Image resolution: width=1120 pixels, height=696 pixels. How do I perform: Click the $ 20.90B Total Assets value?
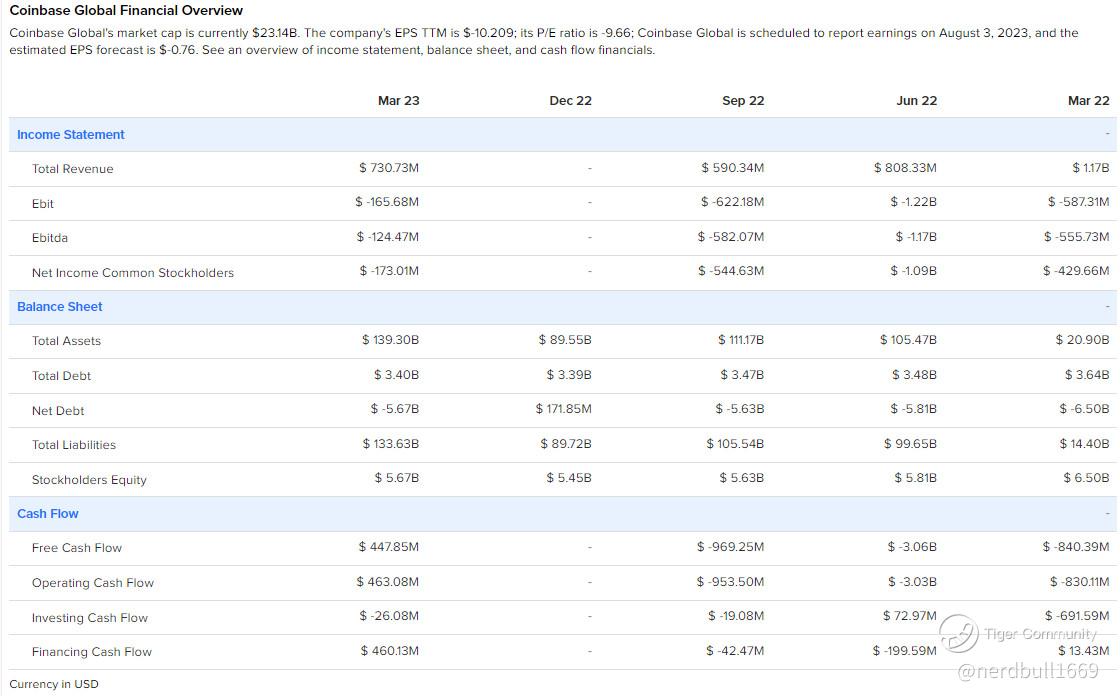(x=1082, y=340)
